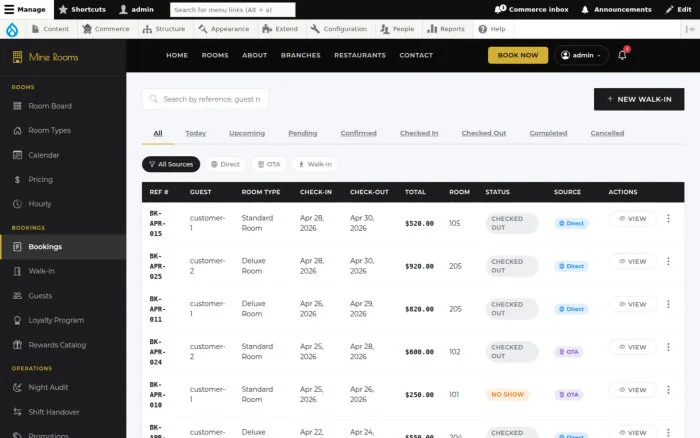Screen dimensions: 700x438
Task: Switch to the Upcoming tab
Action: tap(247, 133)
